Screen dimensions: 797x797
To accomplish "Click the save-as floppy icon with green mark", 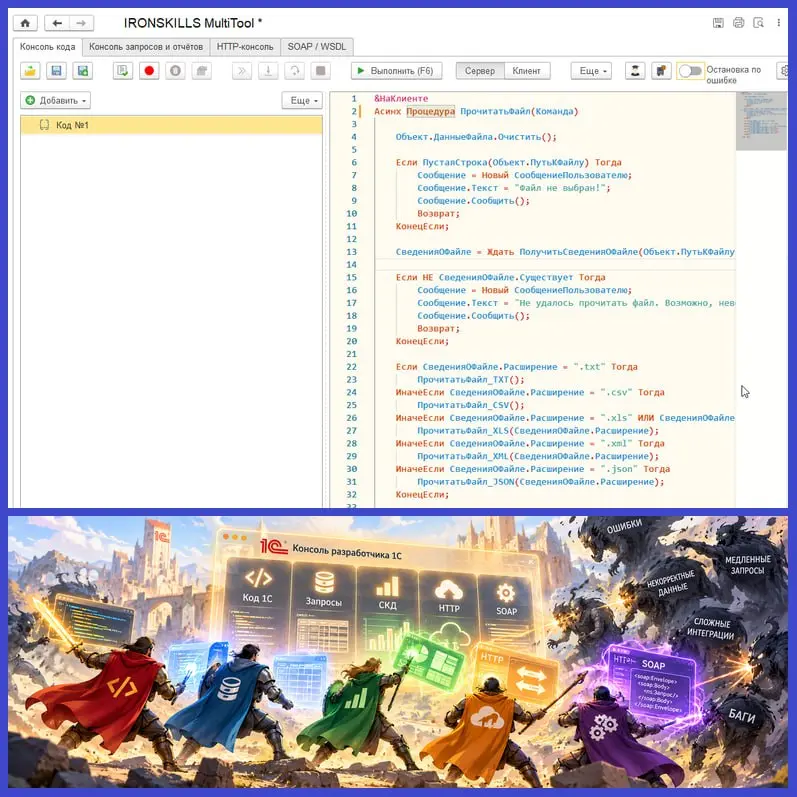I will 82,71.
